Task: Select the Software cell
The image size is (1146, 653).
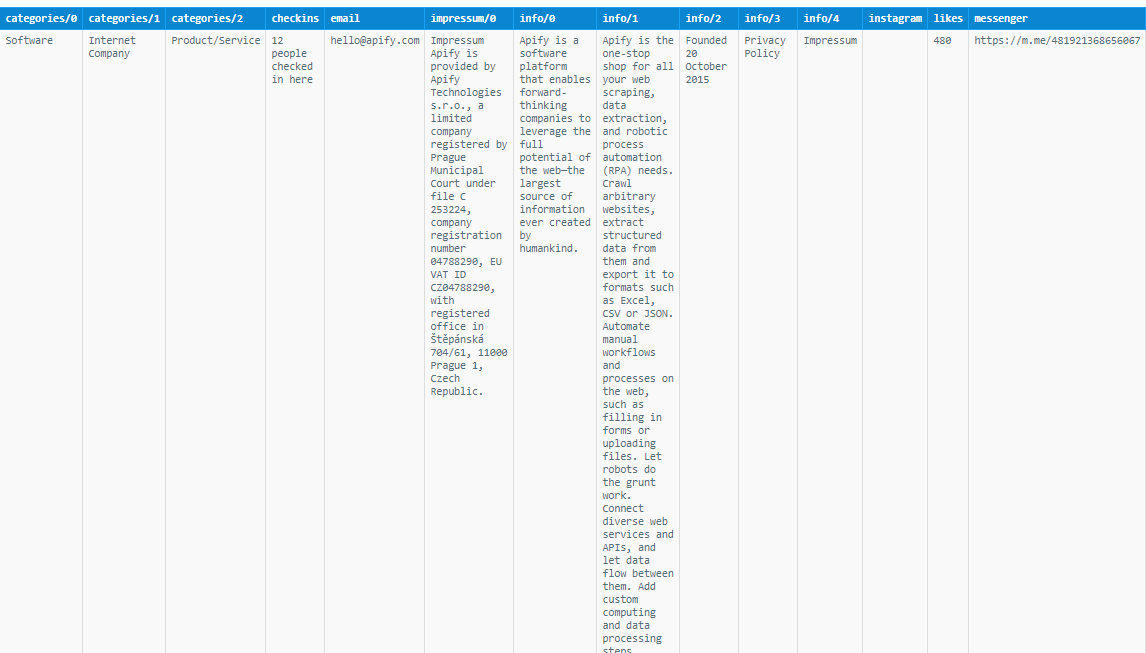Action: coord(41,341)
